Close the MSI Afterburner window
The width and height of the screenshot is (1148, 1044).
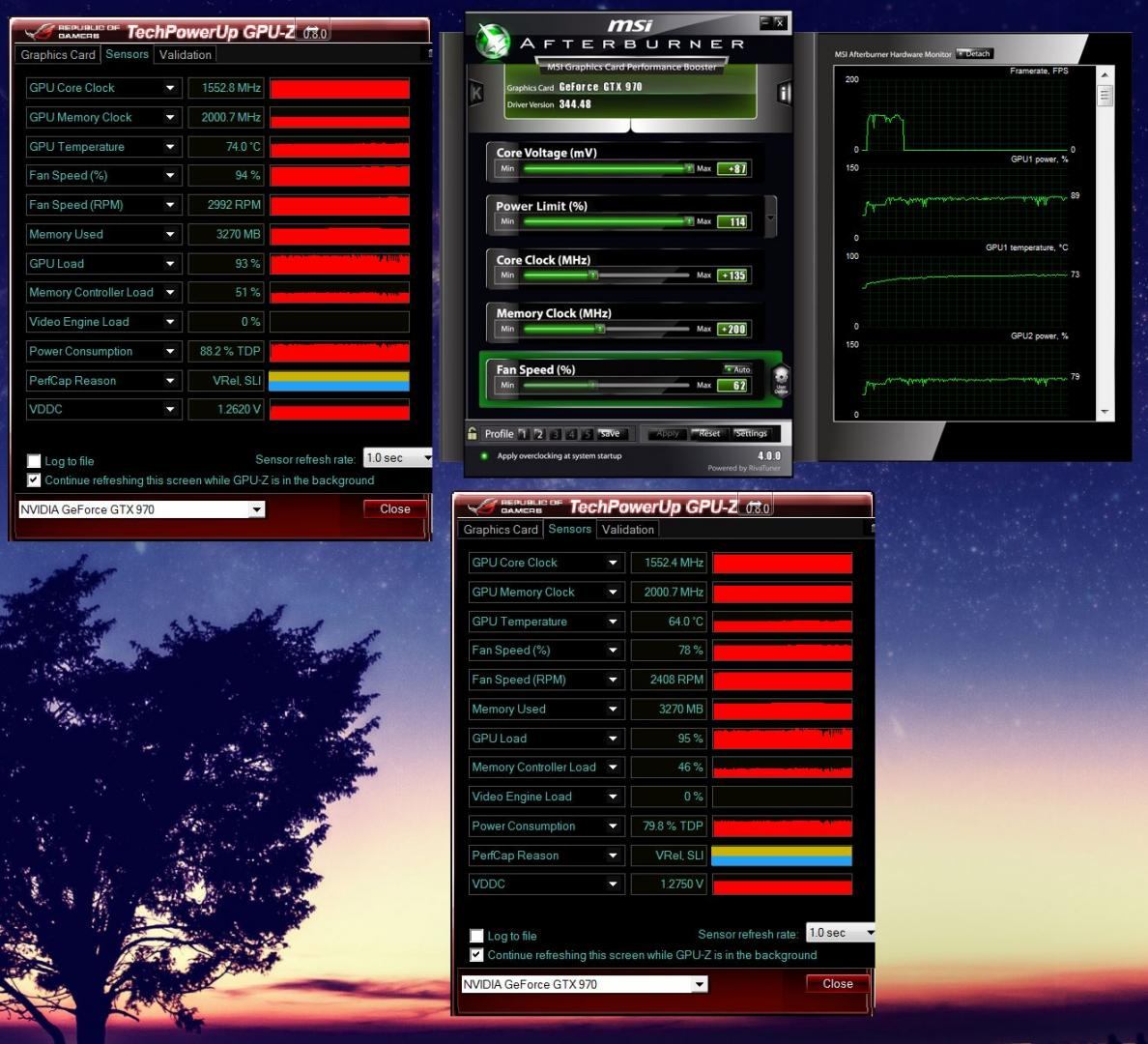pos(780,22)
